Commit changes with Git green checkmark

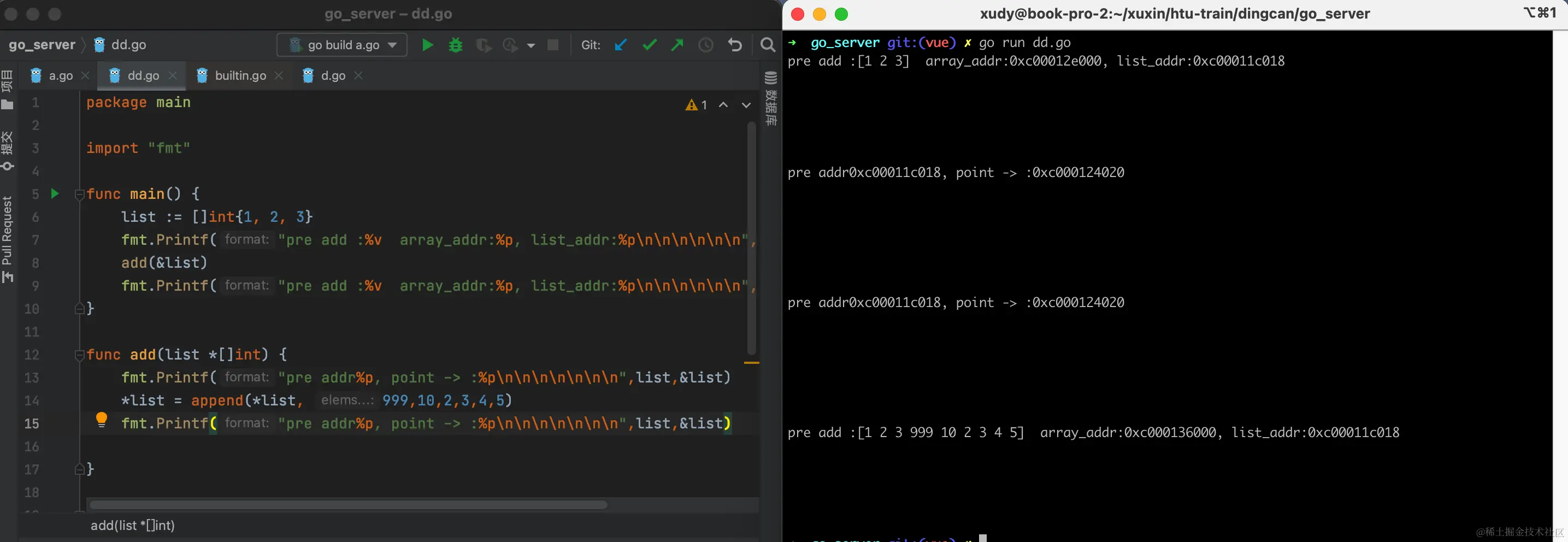coord(650,45)
